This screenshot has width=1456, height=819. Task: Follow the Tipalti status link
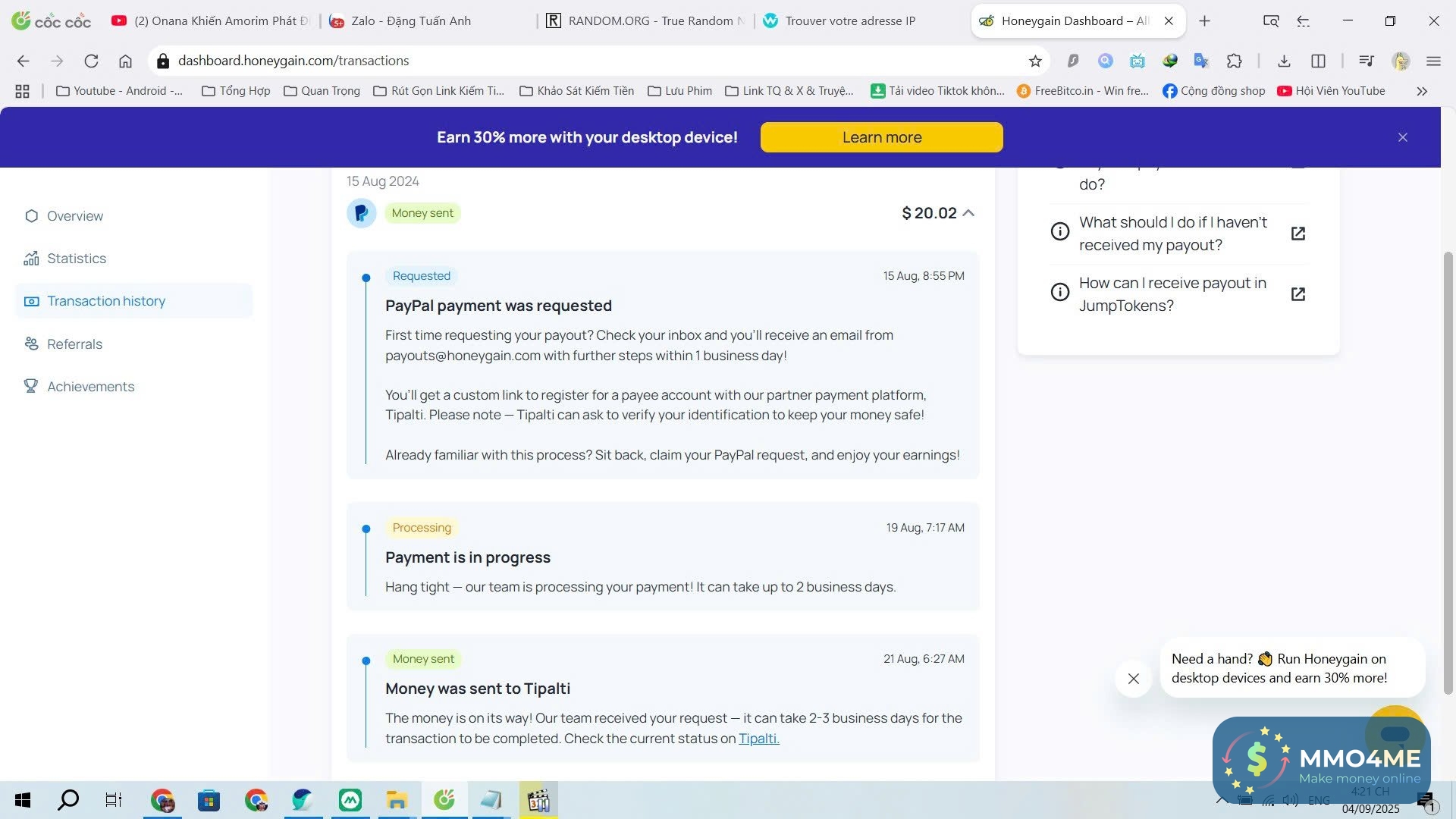pyautogui.click(x=758, y=739)
